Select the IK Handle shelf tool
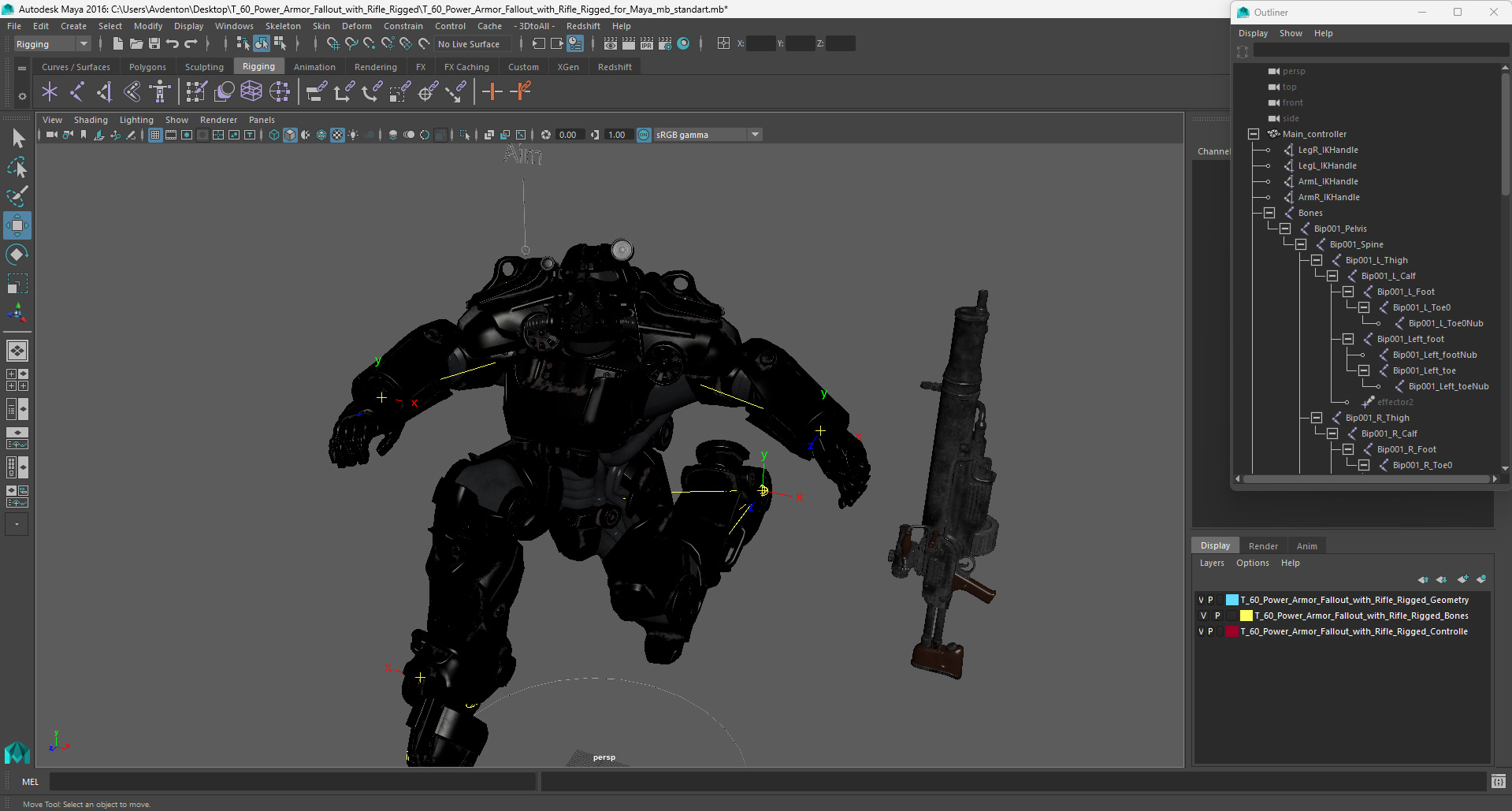This screenshot has height=811, width=1512. (x=105, y=92)
